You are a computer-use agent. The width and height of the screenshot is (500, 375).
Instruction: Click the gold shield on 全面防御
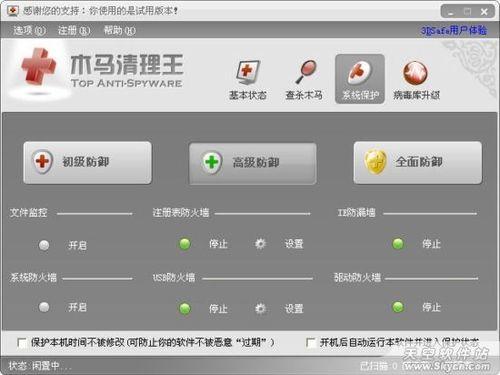point(375,161)
